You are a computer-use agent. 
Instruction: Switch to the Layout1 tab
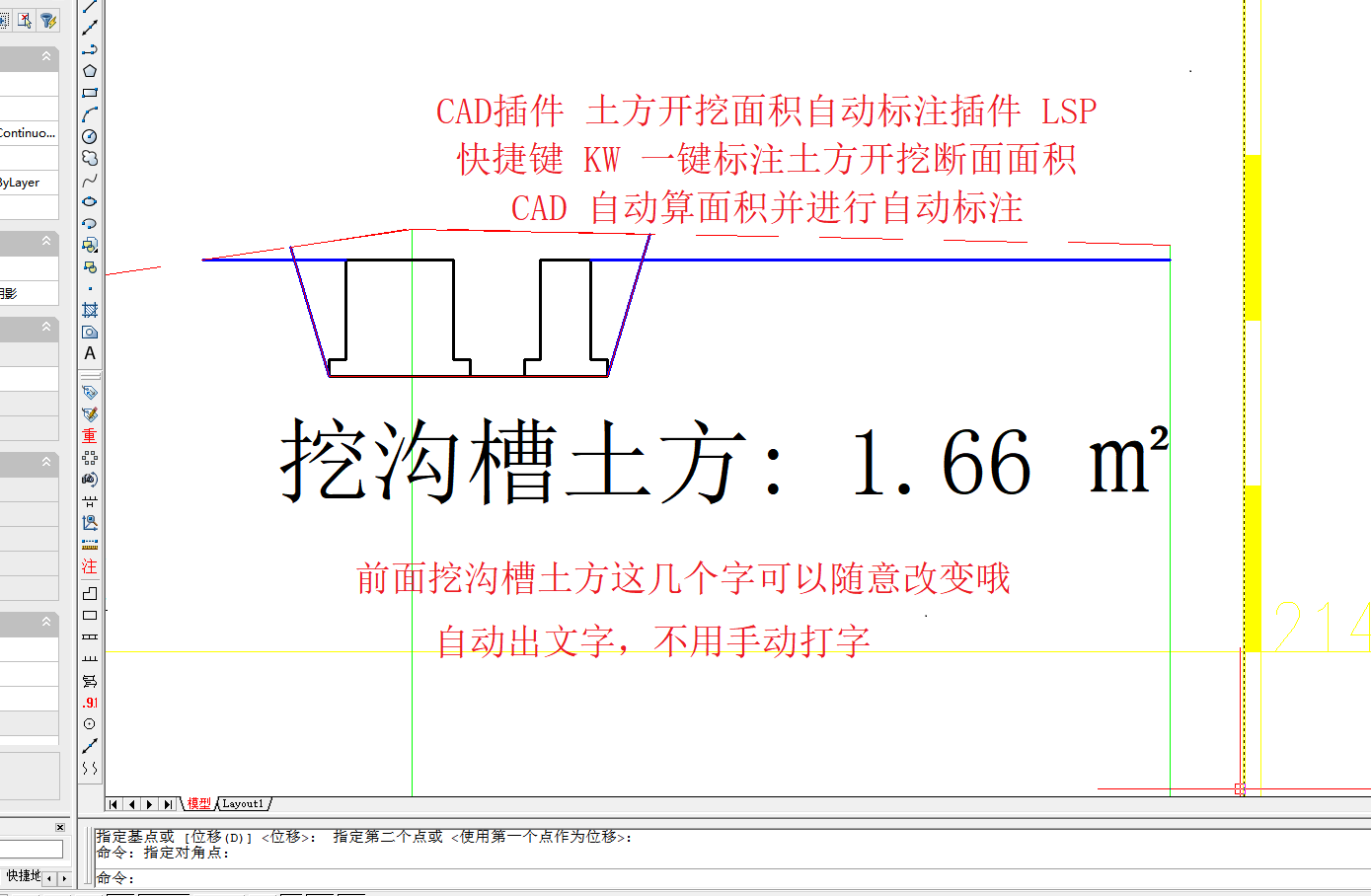click(x=243, y=804)
